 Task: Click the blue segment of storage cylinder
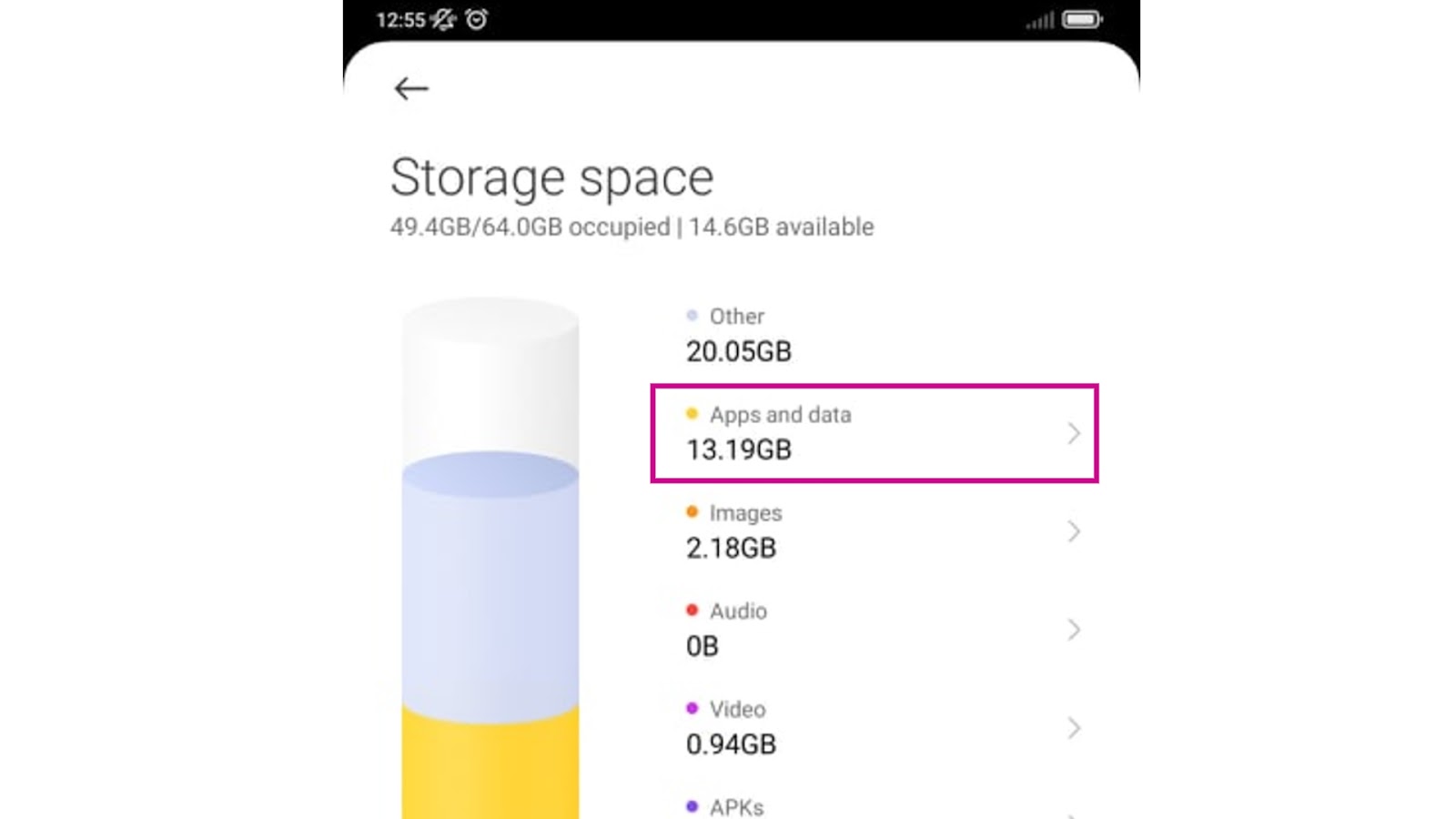[x=490, y=591]
